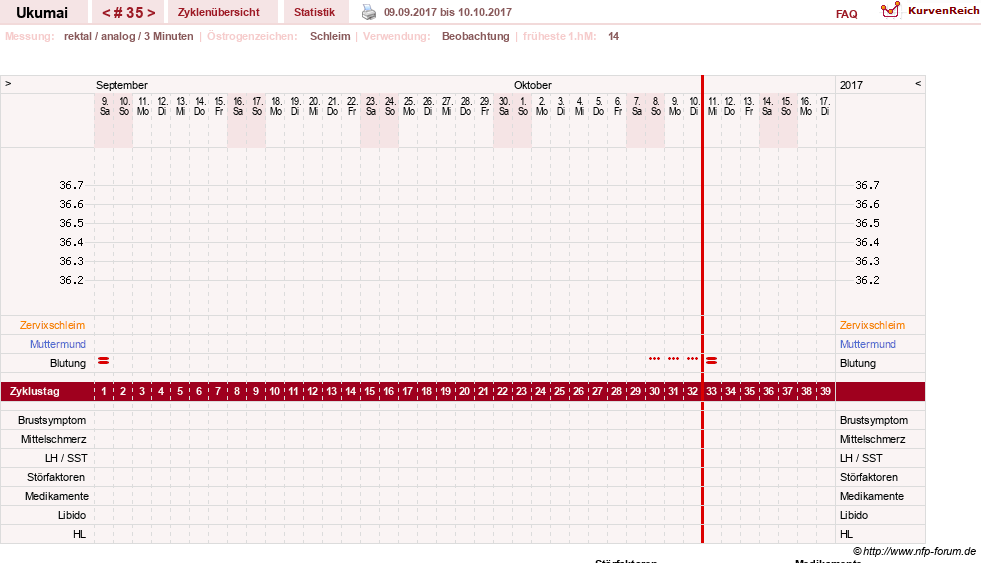Screen dimensions: 981x563
Task: Click the Beobachtung usage value
Action: [x=475, y=36]
